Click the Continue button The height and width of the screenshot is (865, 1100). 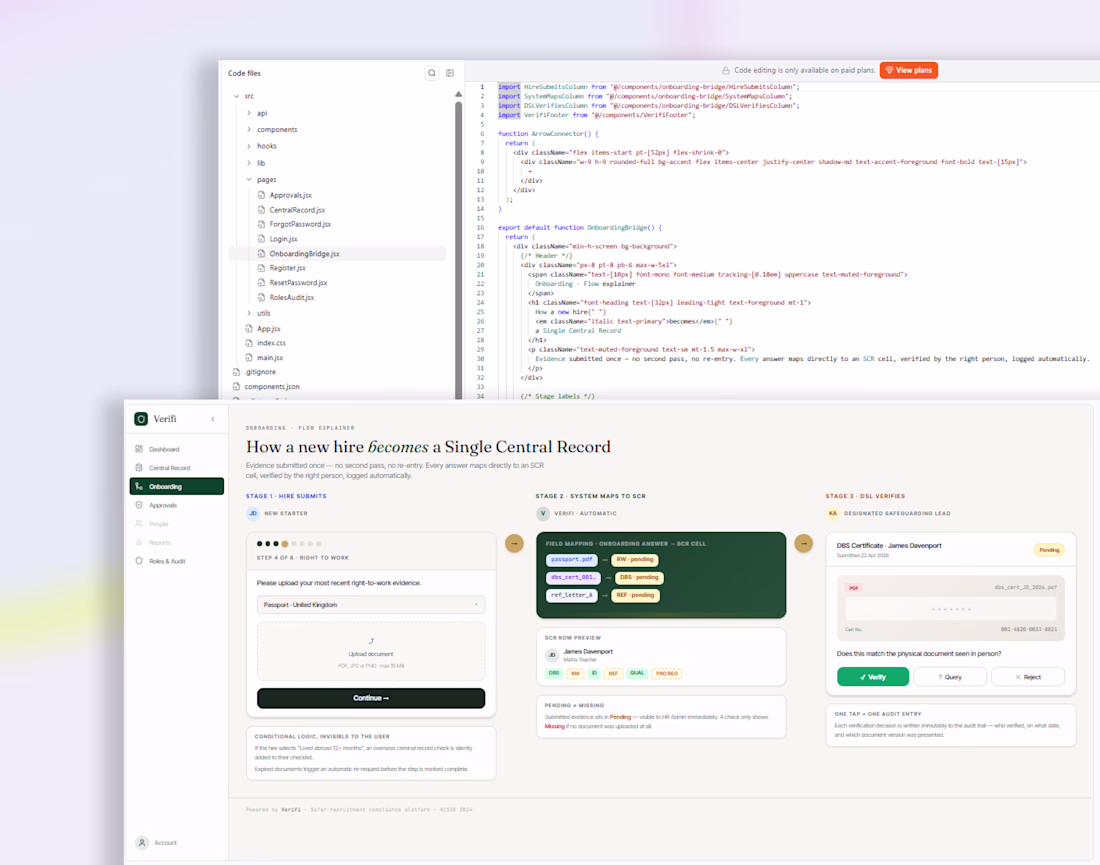pyautogui.click(x=371, y=698)
